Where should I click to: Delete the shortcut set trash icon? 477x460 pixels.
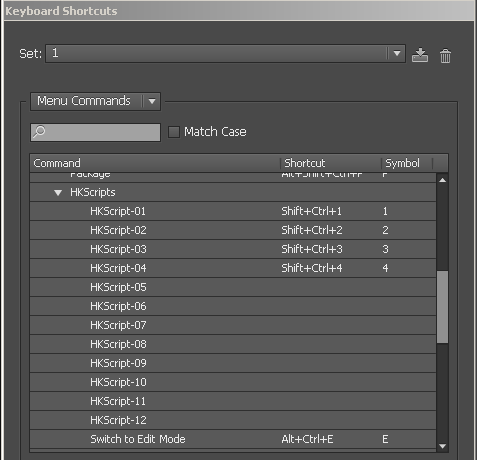pos(445,56)
